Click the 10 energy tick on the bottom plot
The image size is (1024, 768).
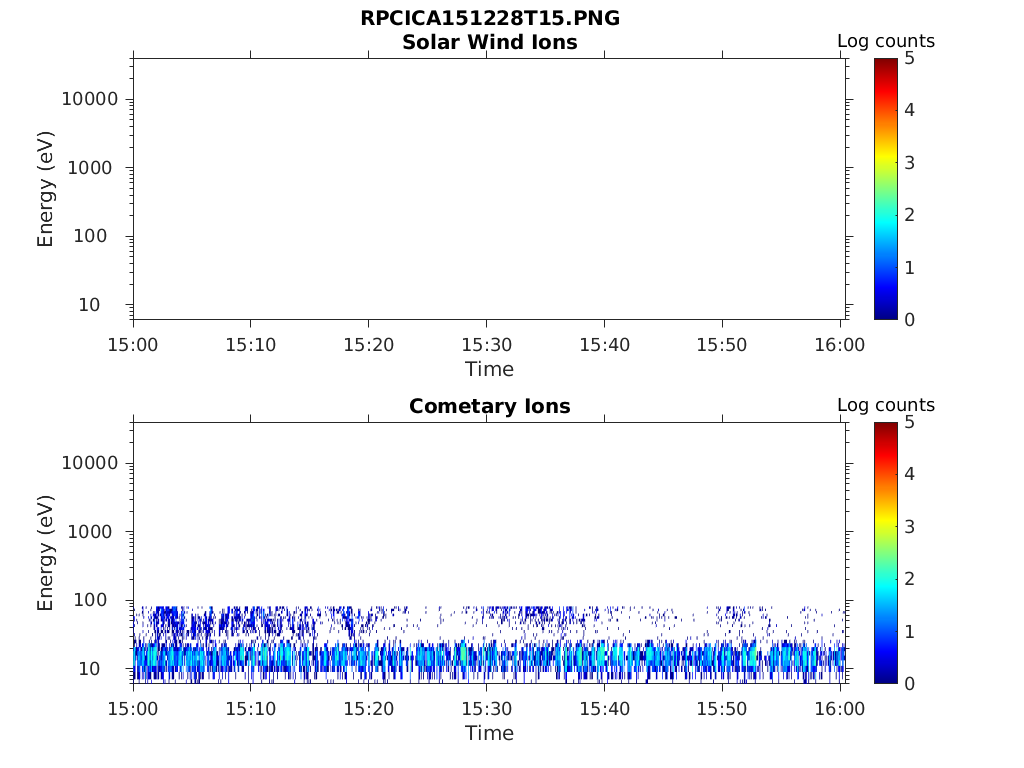tap(89, 669)
